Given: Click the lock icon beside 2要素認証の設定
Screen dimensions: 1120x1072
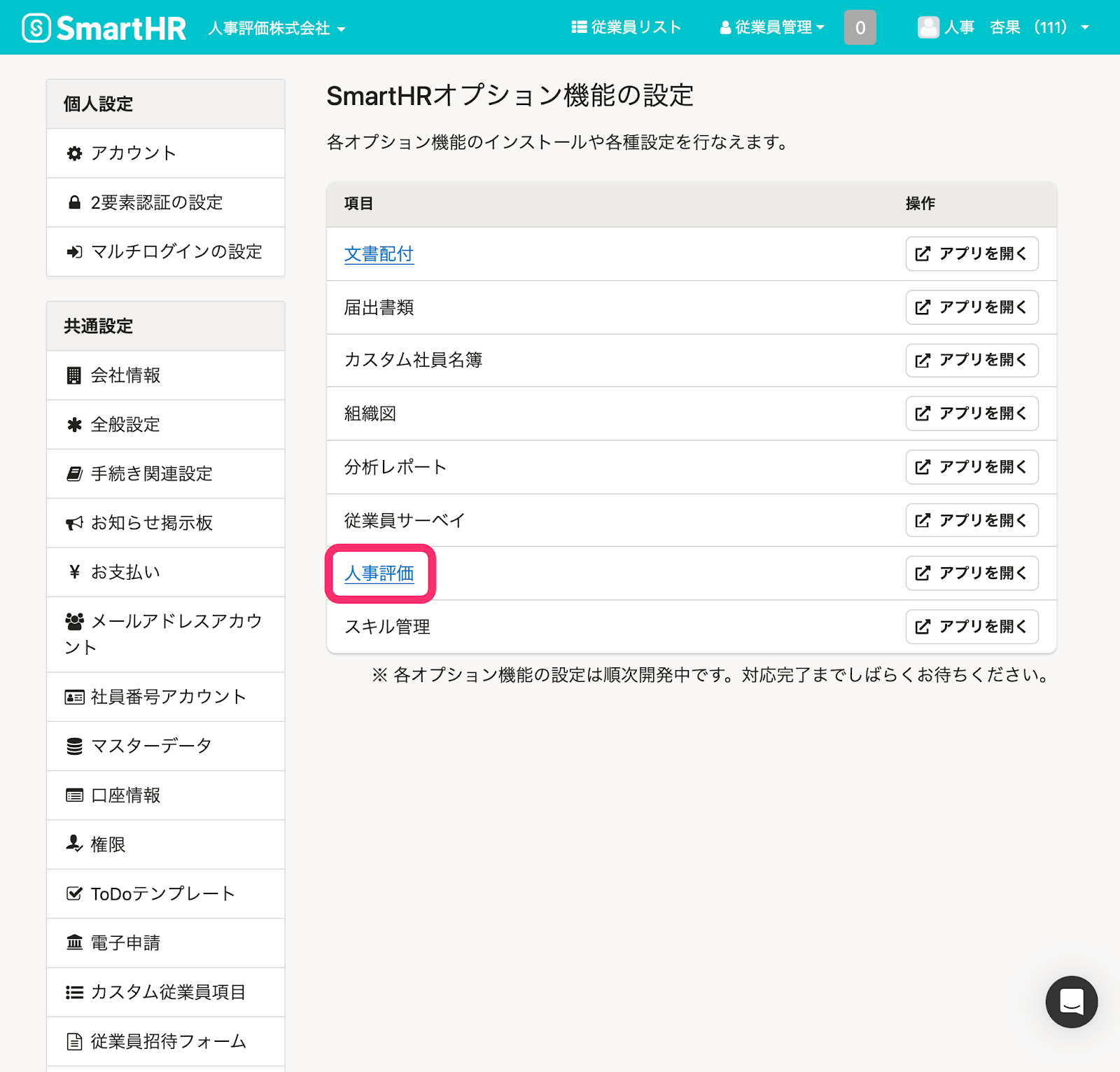Looking at the screenshot, I should pyautogui.click(x=74, y=202).
